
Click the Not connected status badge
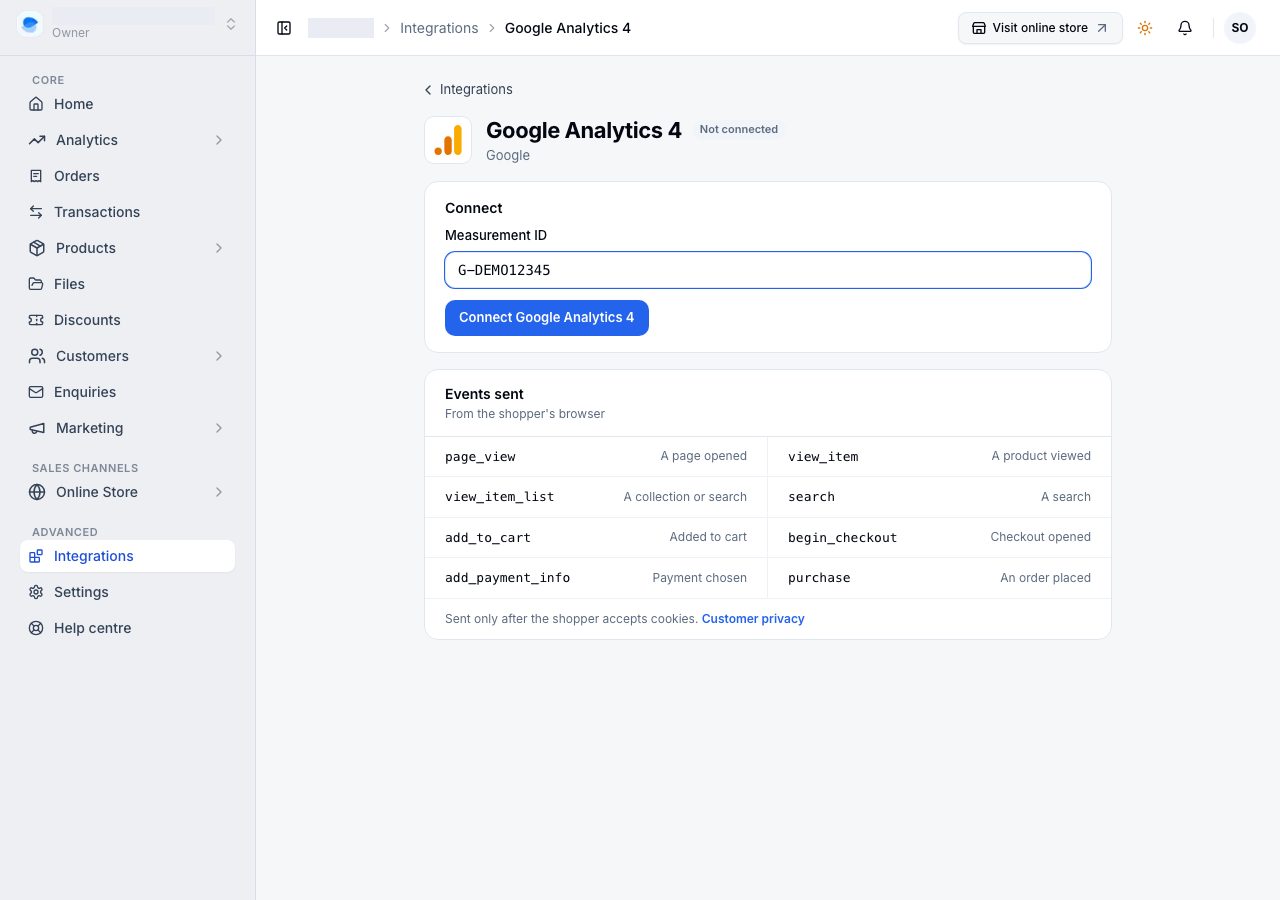739,129
